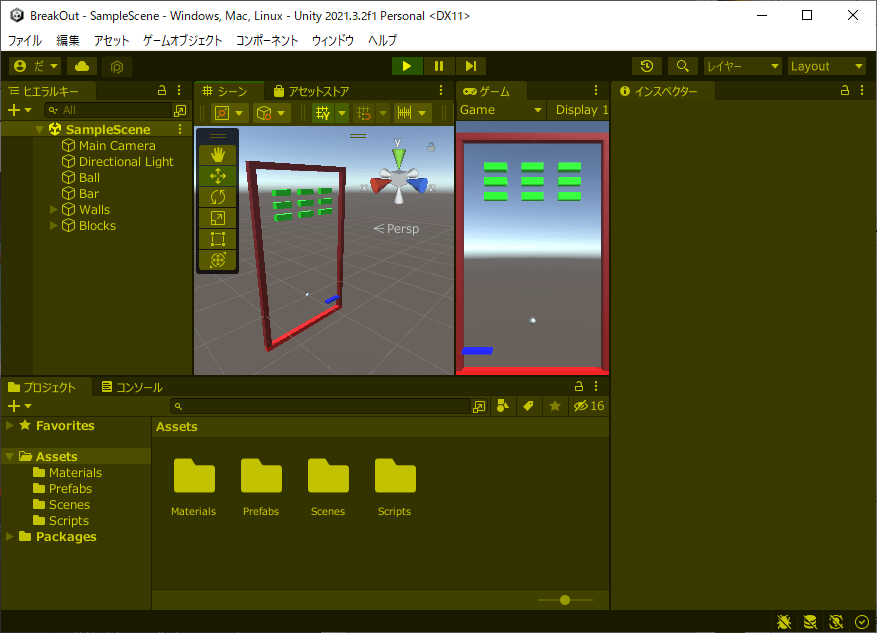The height and width of the screenshot is (633, 877).
Task: Toggle the scene gizmo rotation lock
Action: (x=431, y=147)
